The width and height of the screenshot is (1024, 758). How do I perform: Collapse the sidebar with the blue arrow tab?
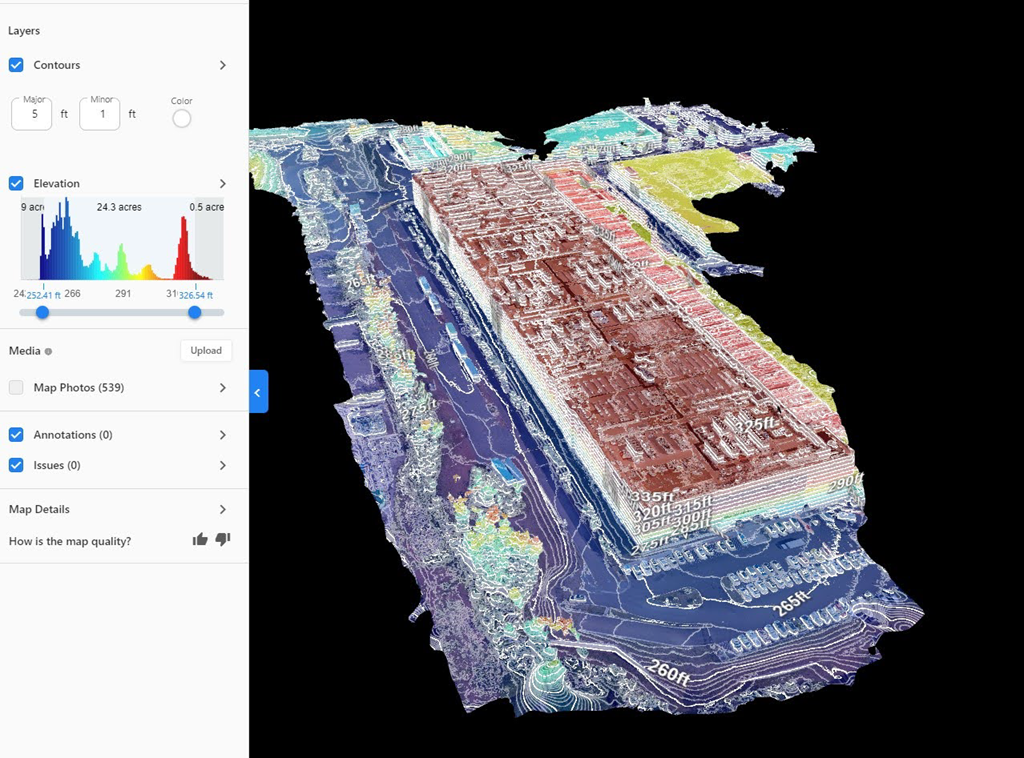pyautogui.click(x=258, y=392)
